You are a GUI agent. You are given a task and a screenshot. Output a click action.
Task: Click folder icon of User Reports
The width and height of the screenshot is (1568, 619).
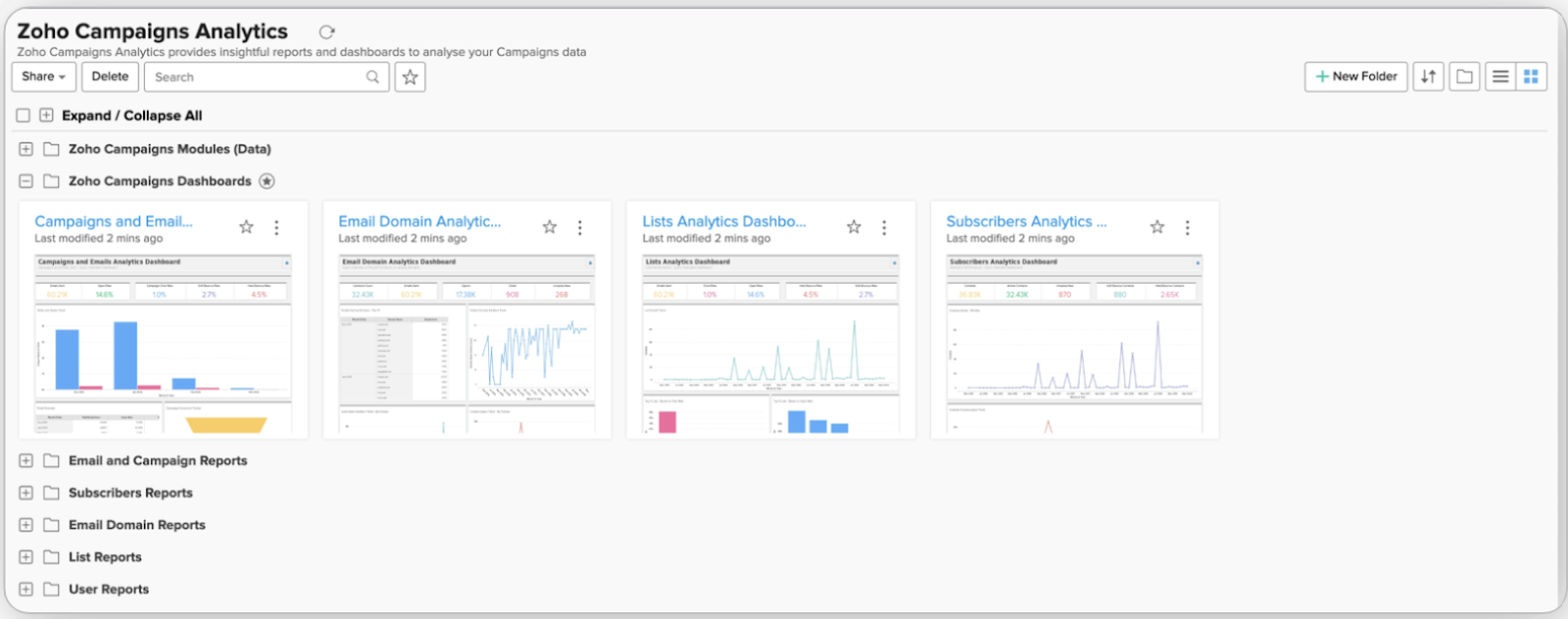coord(51,590)
